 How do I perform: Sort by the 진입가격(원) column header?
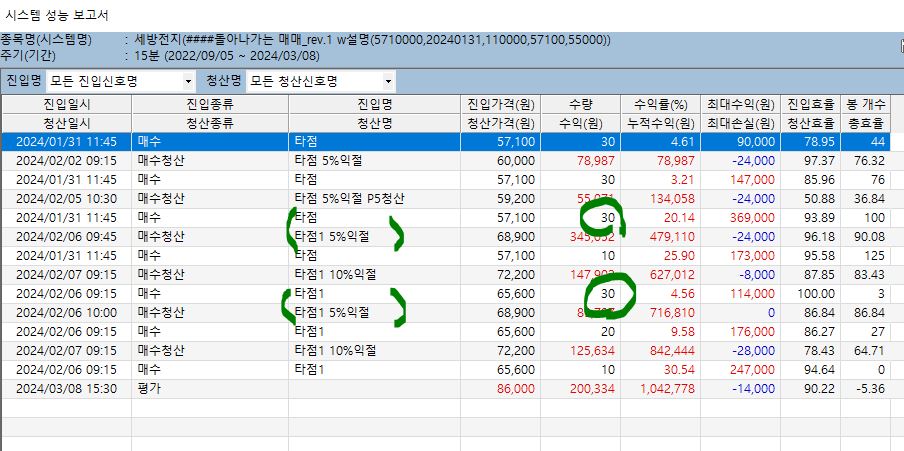(500, 105)
